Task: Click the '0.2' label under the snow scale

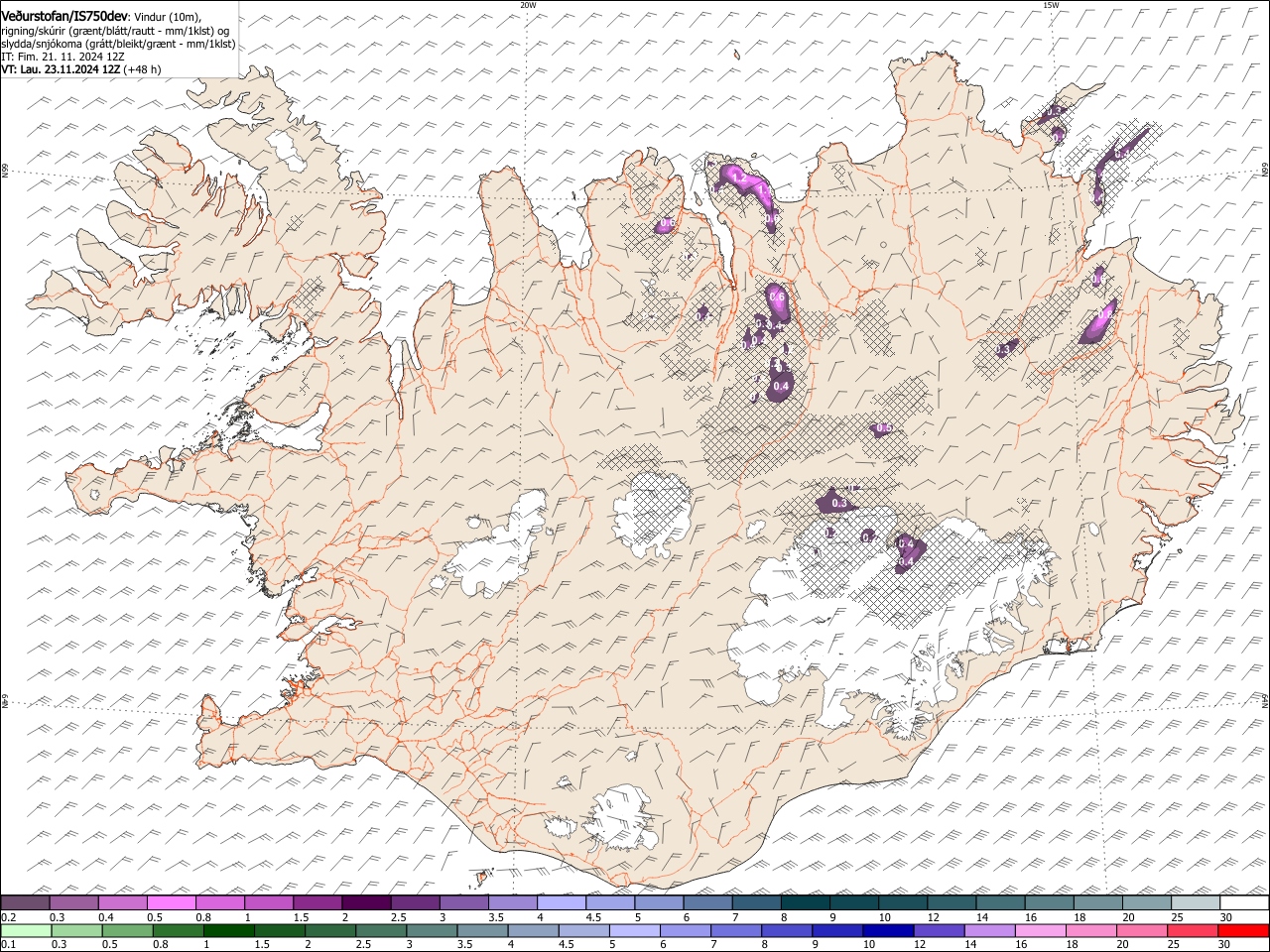Action: tap(7, 917)
